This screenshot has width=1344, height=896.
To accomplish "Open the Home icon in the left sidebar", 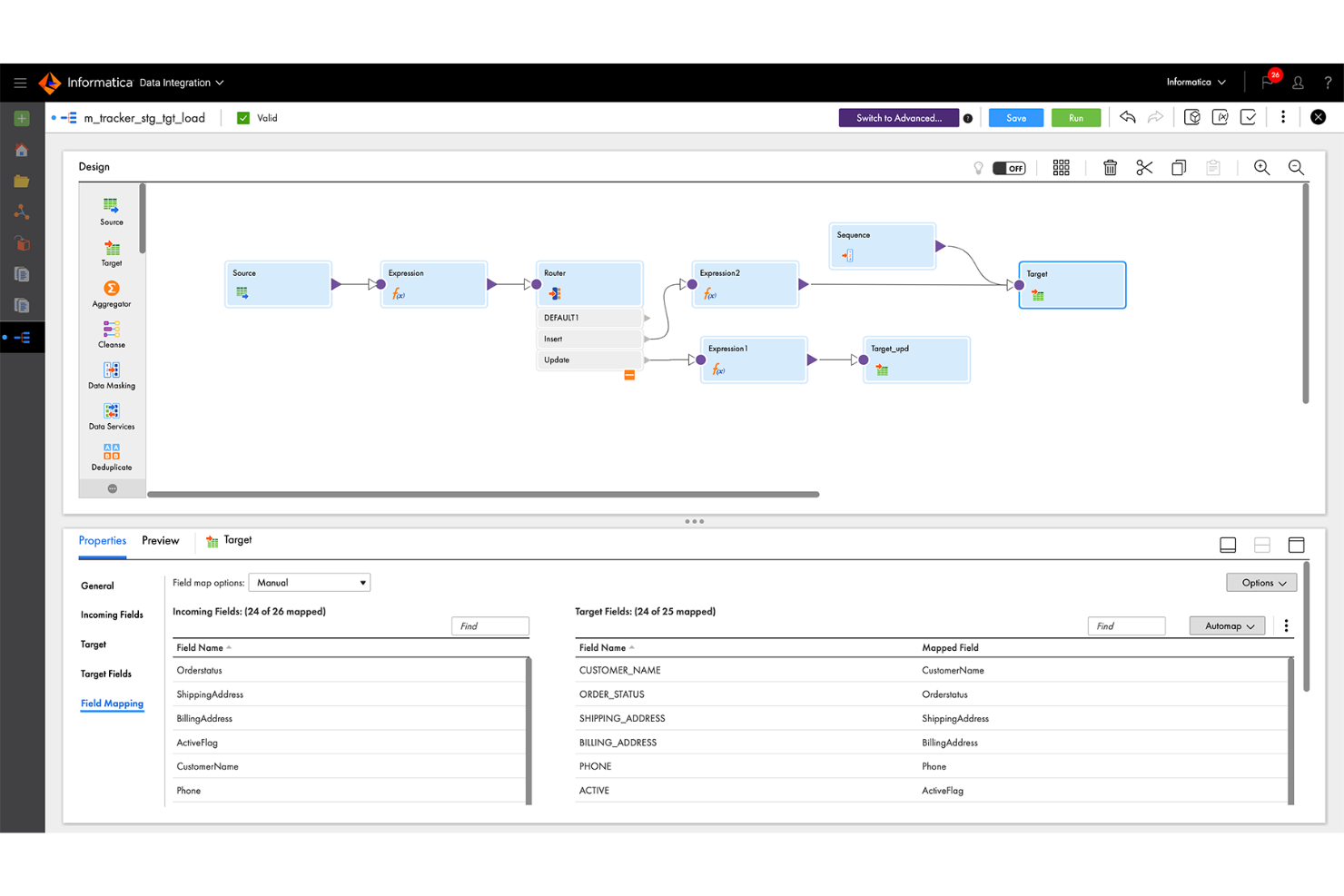I will point(20,150).
